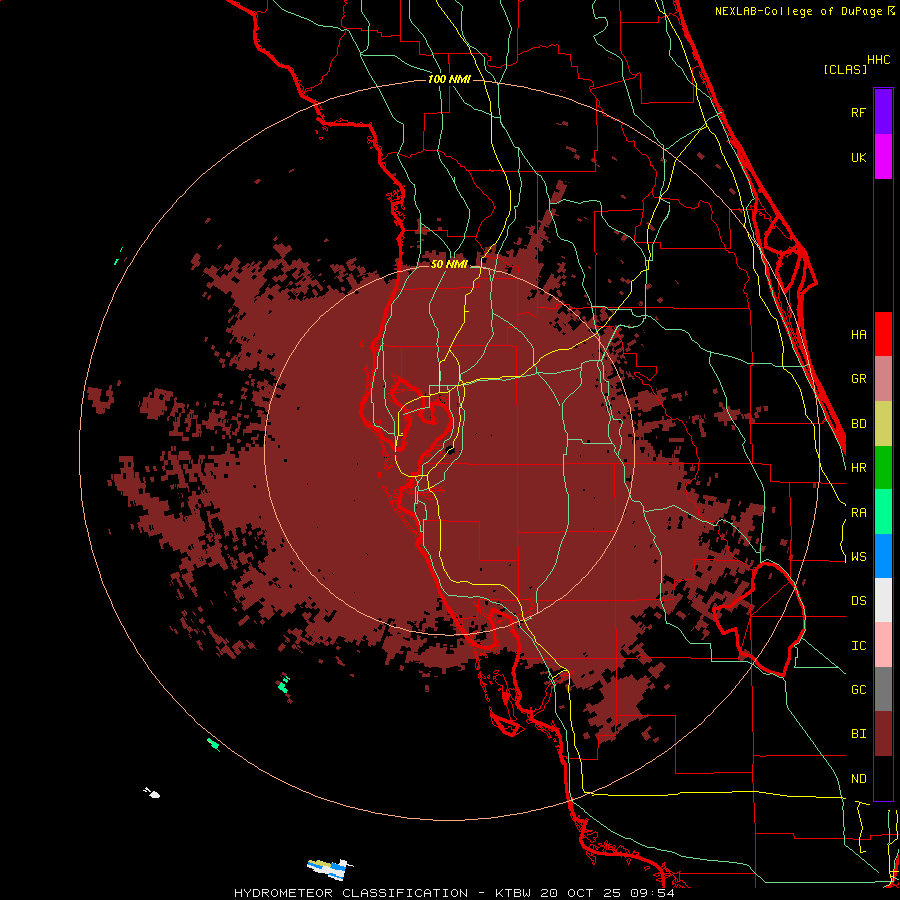Viewport: 900px width, 900px height.
Task: Click the RF purple legend swatch
Action: pyautogui.click(x=883, y=112)
